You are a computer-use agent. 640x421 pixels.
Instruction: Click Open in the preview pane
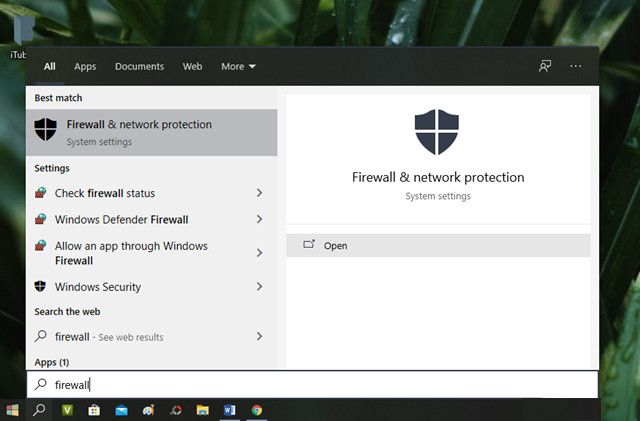(x=336, y=246)
